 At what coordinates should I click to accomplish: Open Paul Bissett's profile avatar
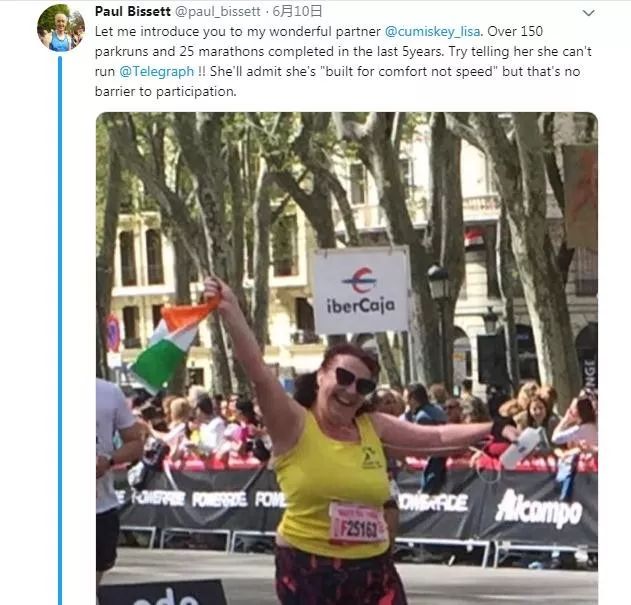(61, 28)
